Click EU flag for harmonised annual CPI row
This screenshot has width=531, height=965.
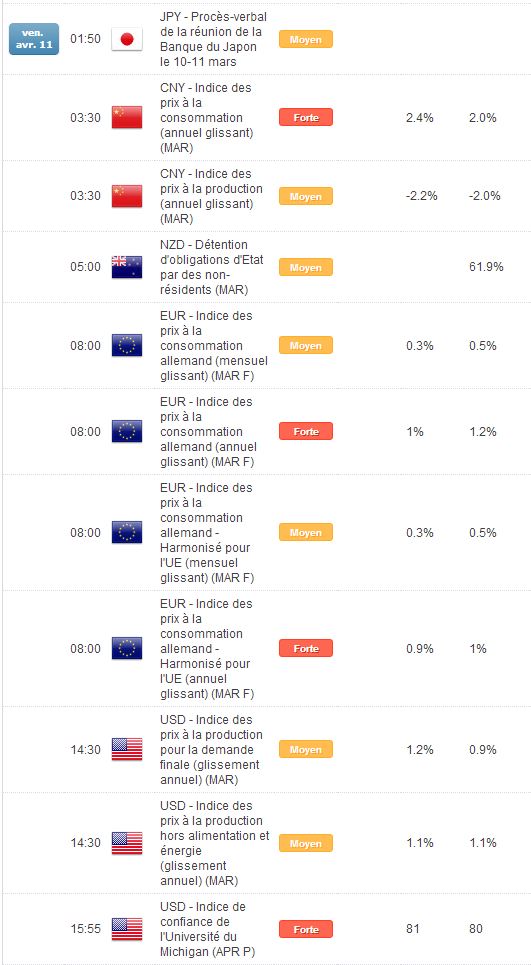click(x=127, y=648)
